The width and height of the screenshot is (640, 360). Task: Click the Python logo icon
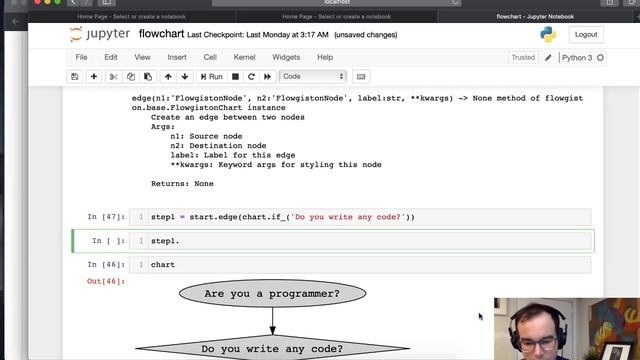[x=548, y=35]
